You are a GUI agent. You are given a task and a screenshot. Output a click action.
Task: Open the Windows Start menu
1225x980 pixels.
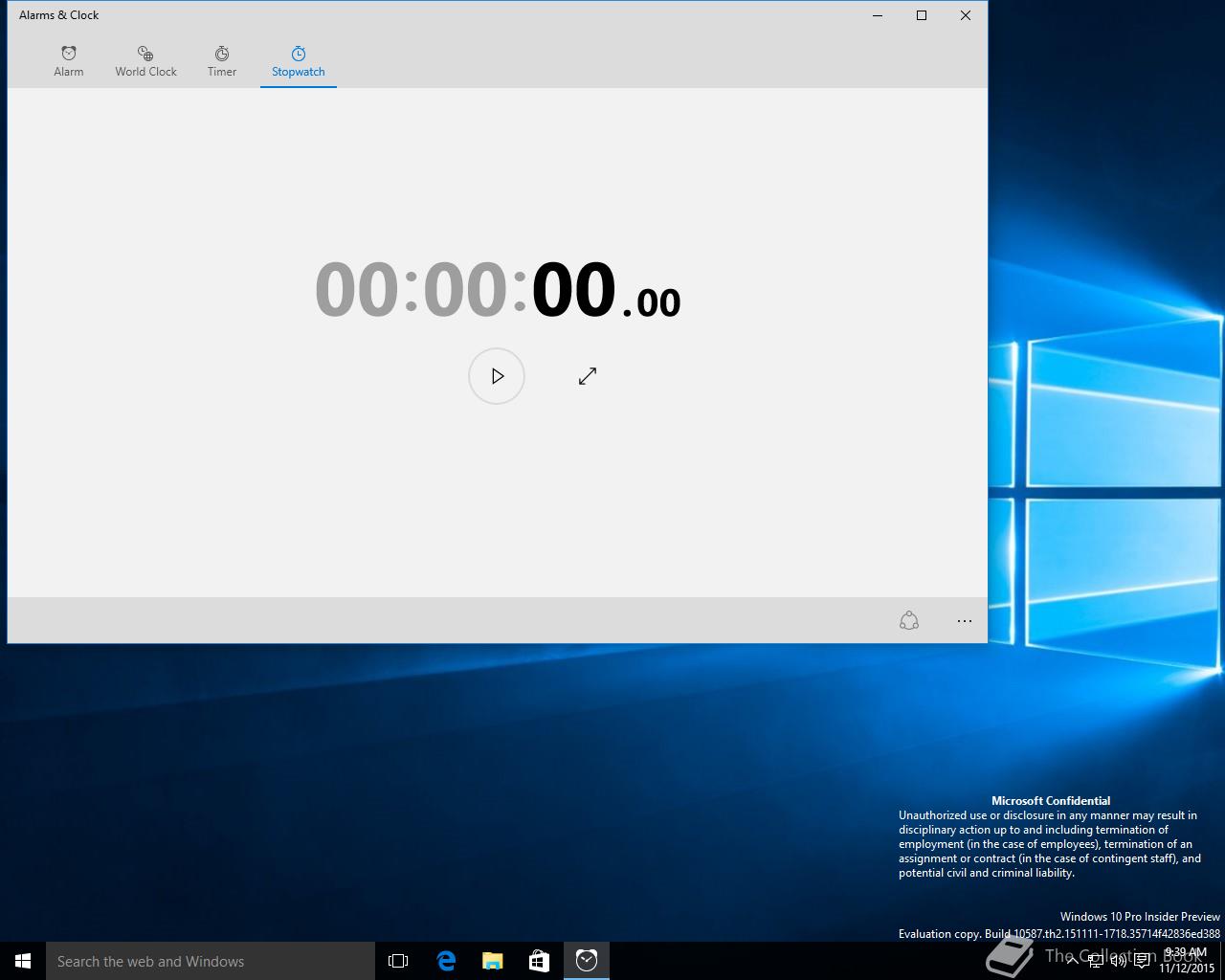[23, 961]
